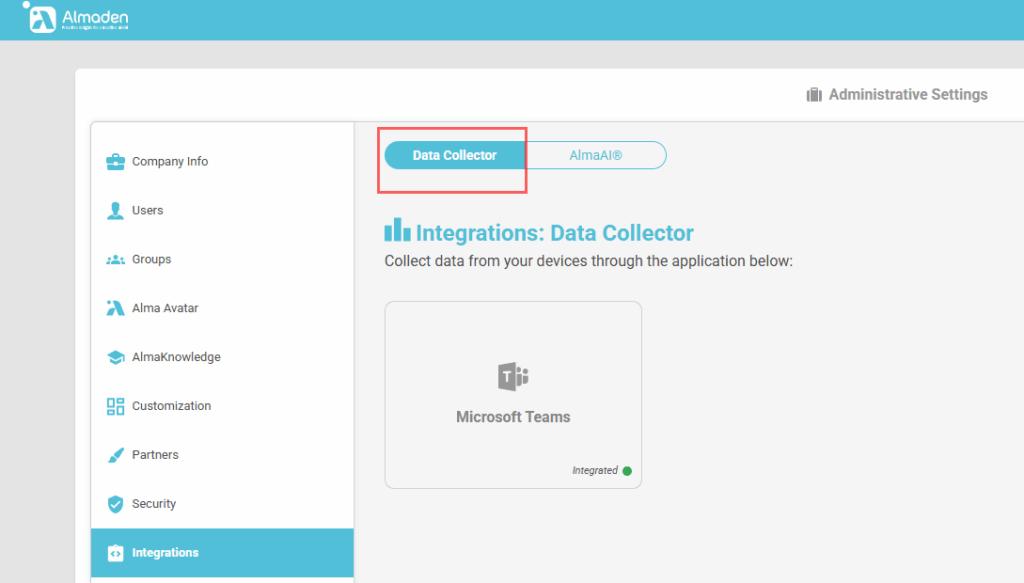Click the Integrated status label
Image resolution: width=1024 pixels, height=583 pixels.
click(x=595, y=471)
